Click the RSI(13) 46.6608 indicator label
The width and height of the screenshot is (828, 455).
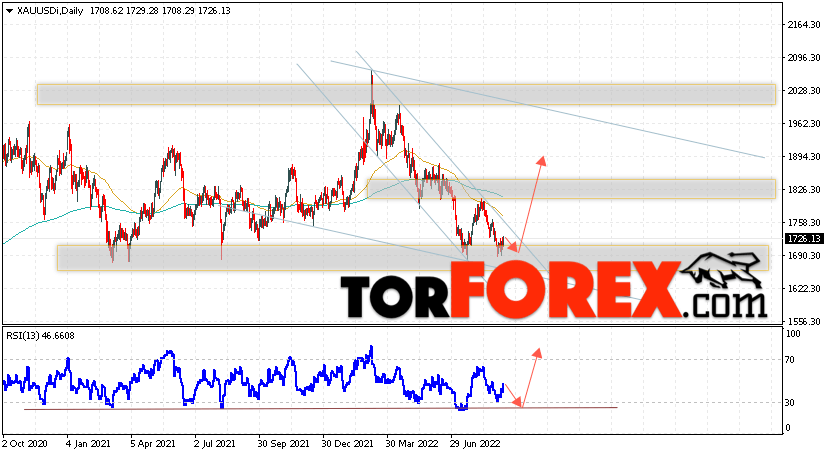click(x=40, y=336)
